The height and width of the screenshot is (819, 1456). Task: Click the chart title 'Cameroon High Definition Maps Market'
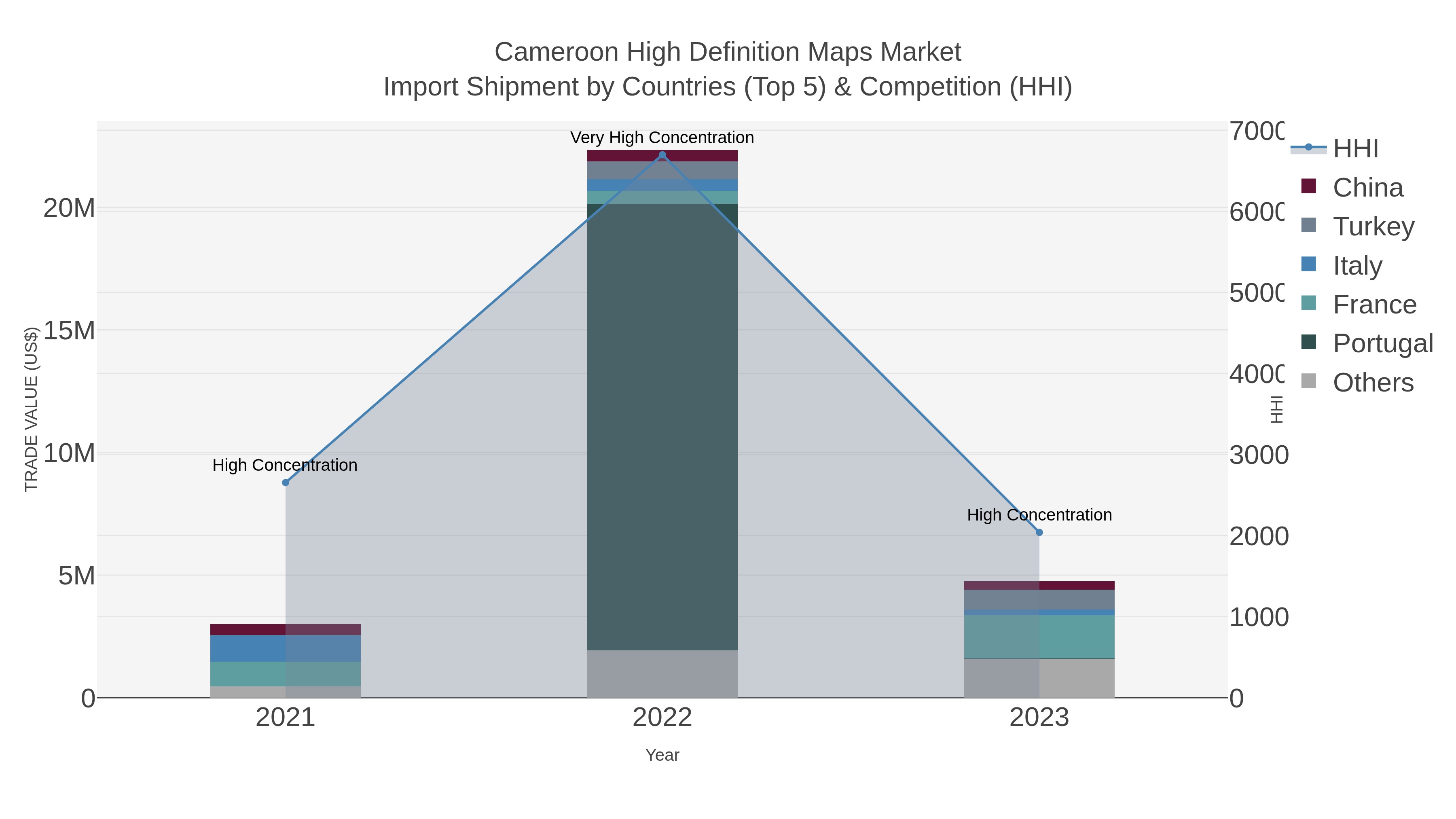(728, 52)
